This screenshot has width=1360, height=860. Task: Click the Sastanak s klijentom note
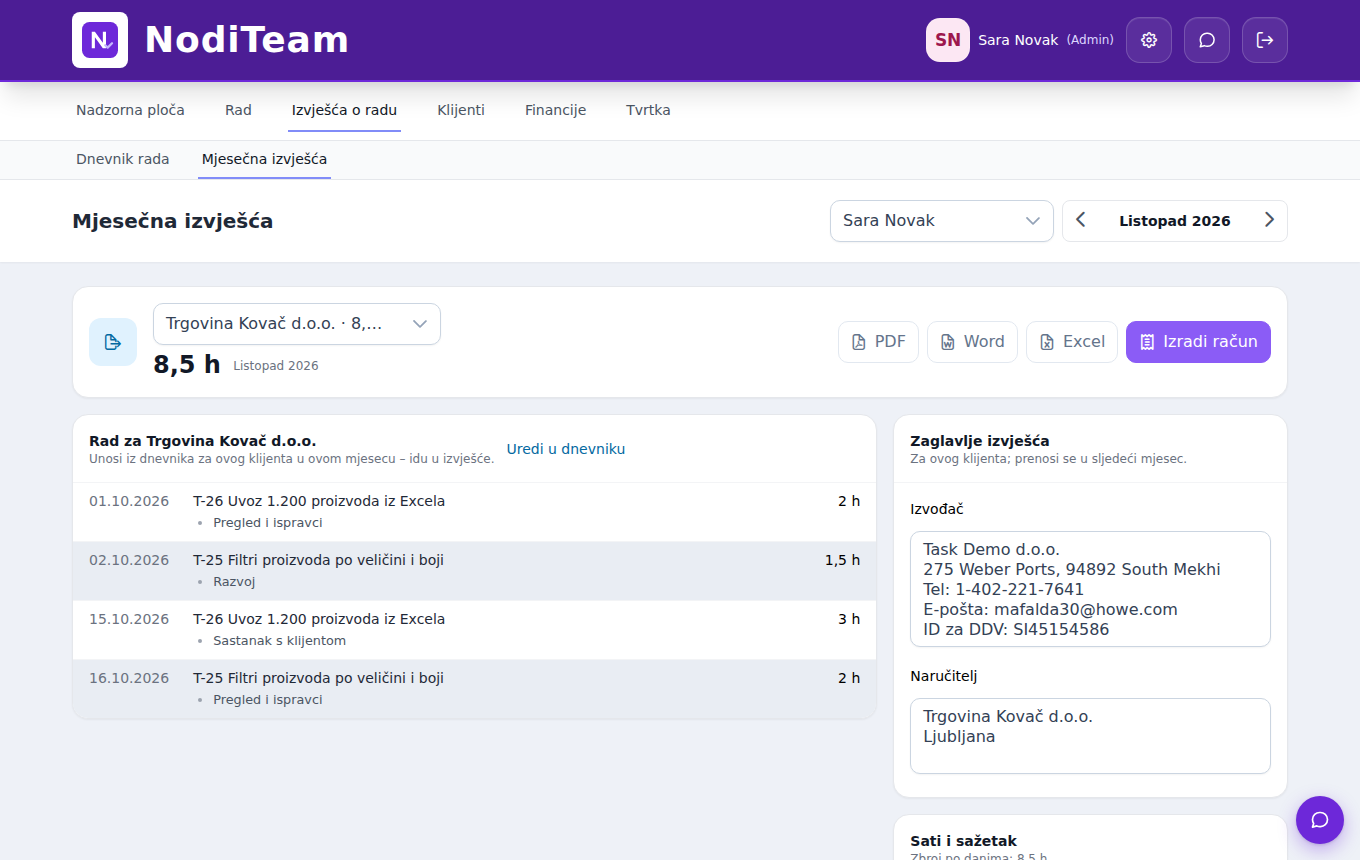[279, 641]
